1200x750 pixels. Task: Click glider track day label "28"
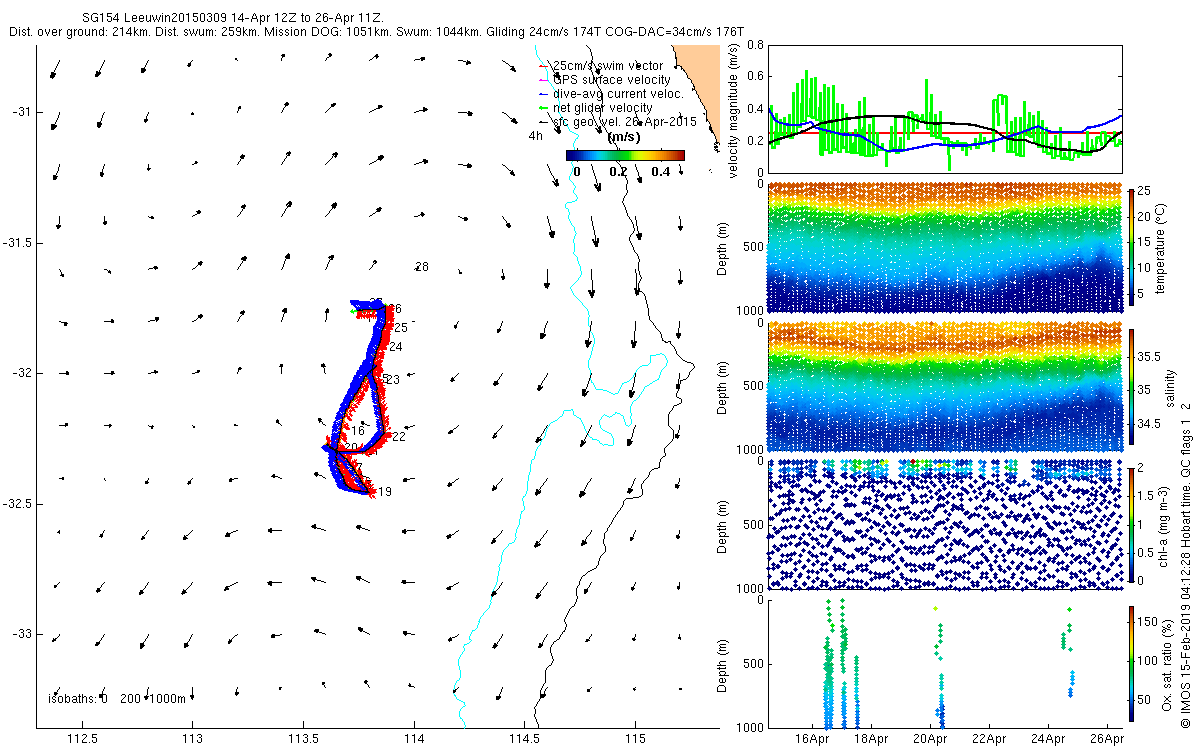pyautogui.click(x=421, y=267)
